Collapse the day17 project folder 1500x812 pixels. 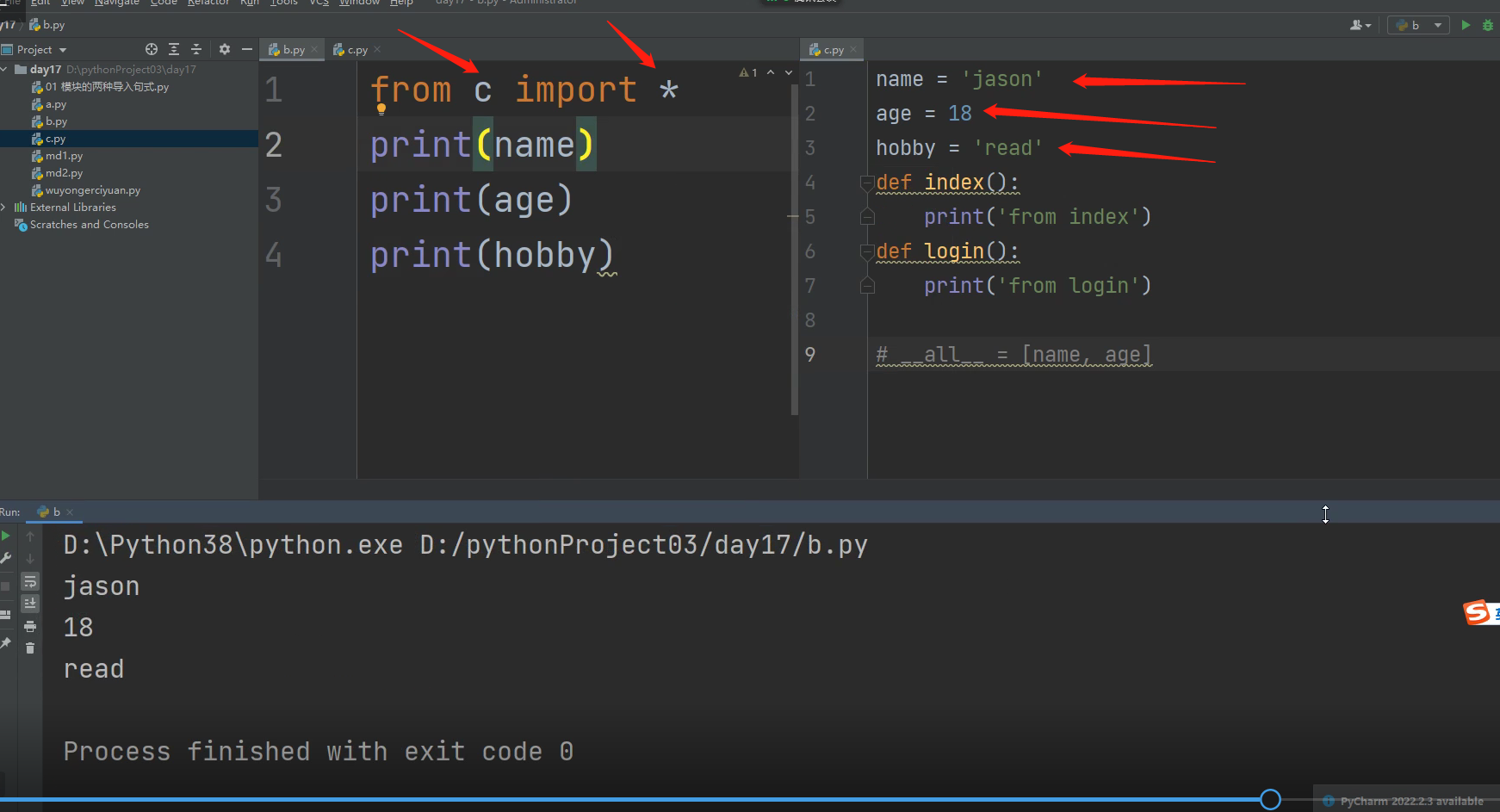5,69
